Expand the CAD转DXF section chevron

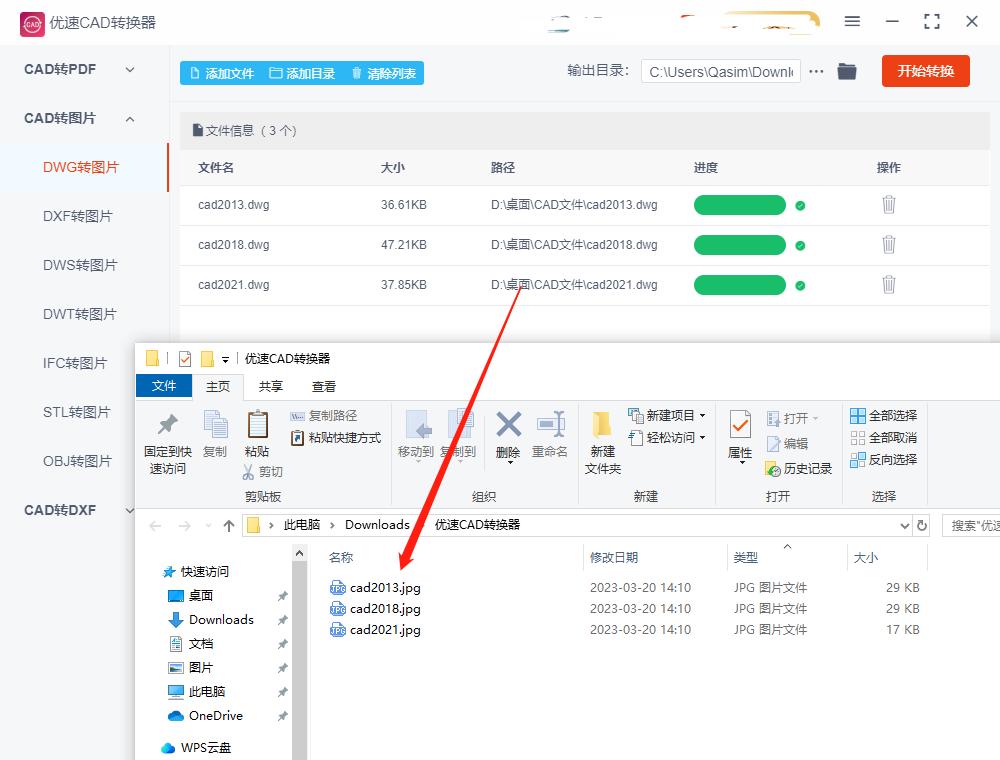130,510
